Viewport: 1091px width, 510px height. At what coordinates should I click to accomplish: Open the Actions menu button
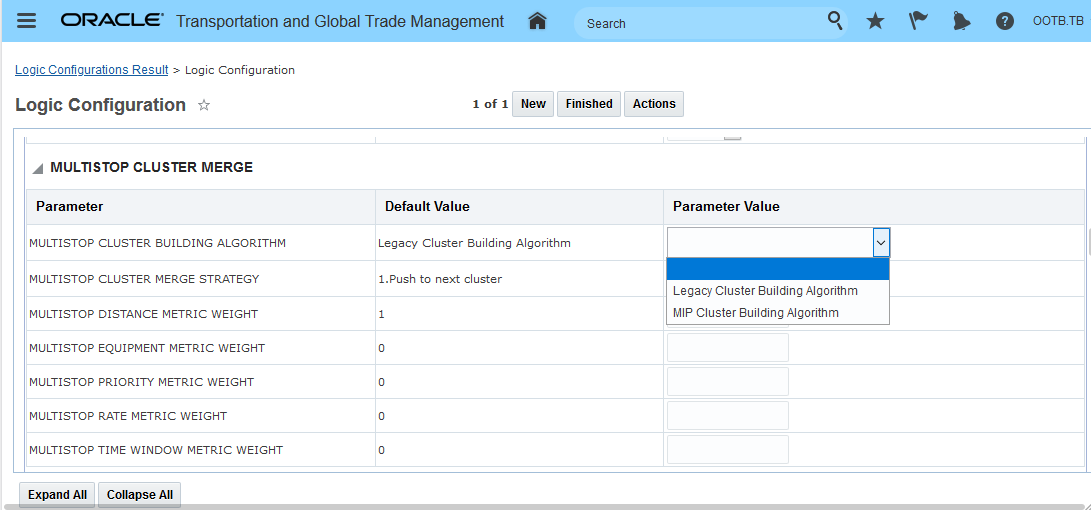tap(654, 104)
